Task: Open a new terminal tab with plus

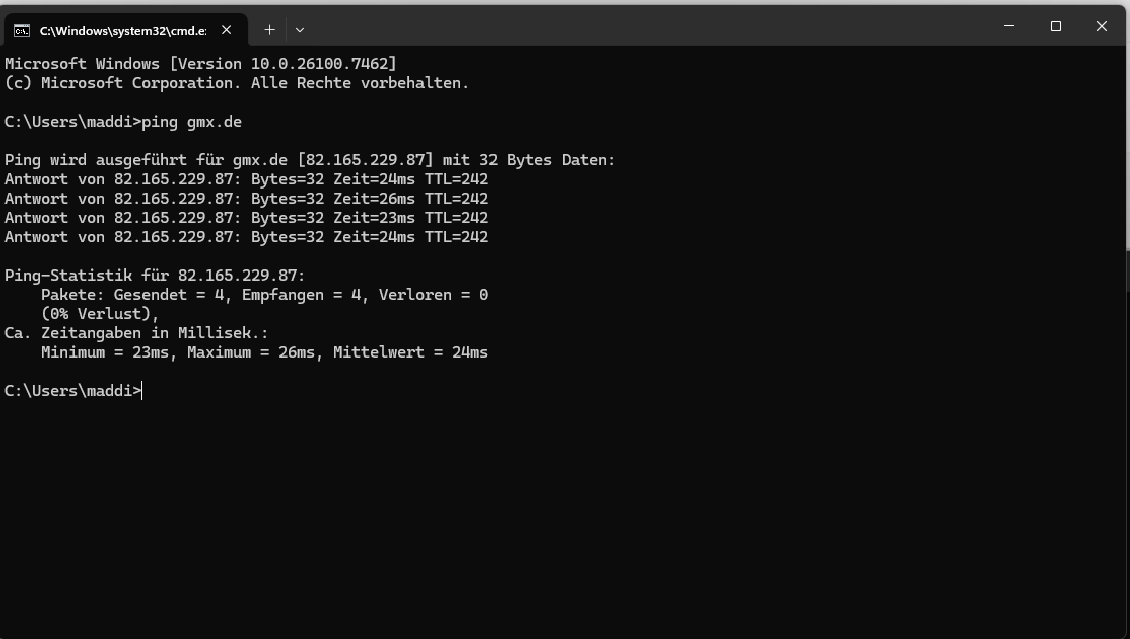Action: pyautogui.click(x=269, y=30)
